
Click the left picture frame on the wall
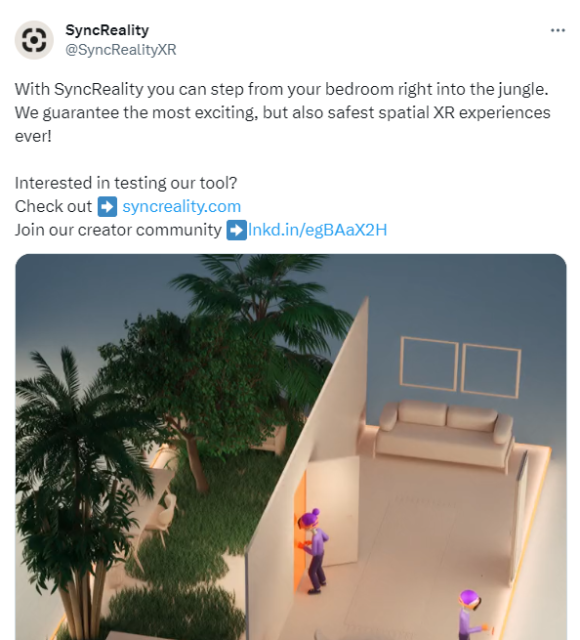pos(429,363)
